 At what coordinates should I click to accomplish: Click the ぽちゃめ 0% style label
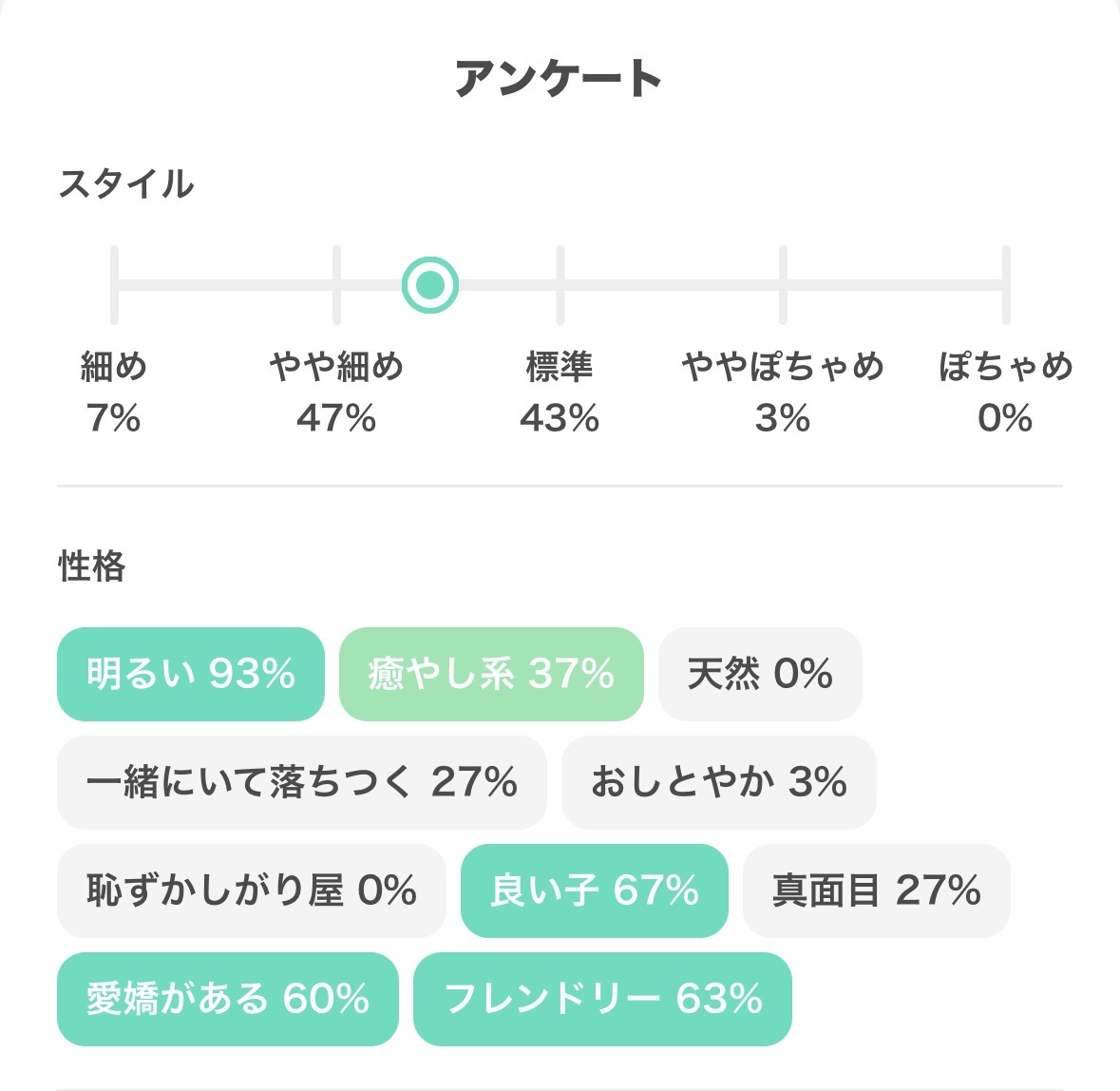coord(1005,392)
